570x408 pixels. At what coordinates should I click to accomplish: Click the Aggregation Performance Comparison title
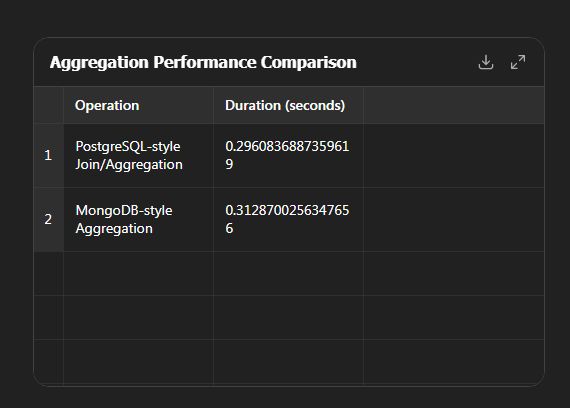click(203, 62)
